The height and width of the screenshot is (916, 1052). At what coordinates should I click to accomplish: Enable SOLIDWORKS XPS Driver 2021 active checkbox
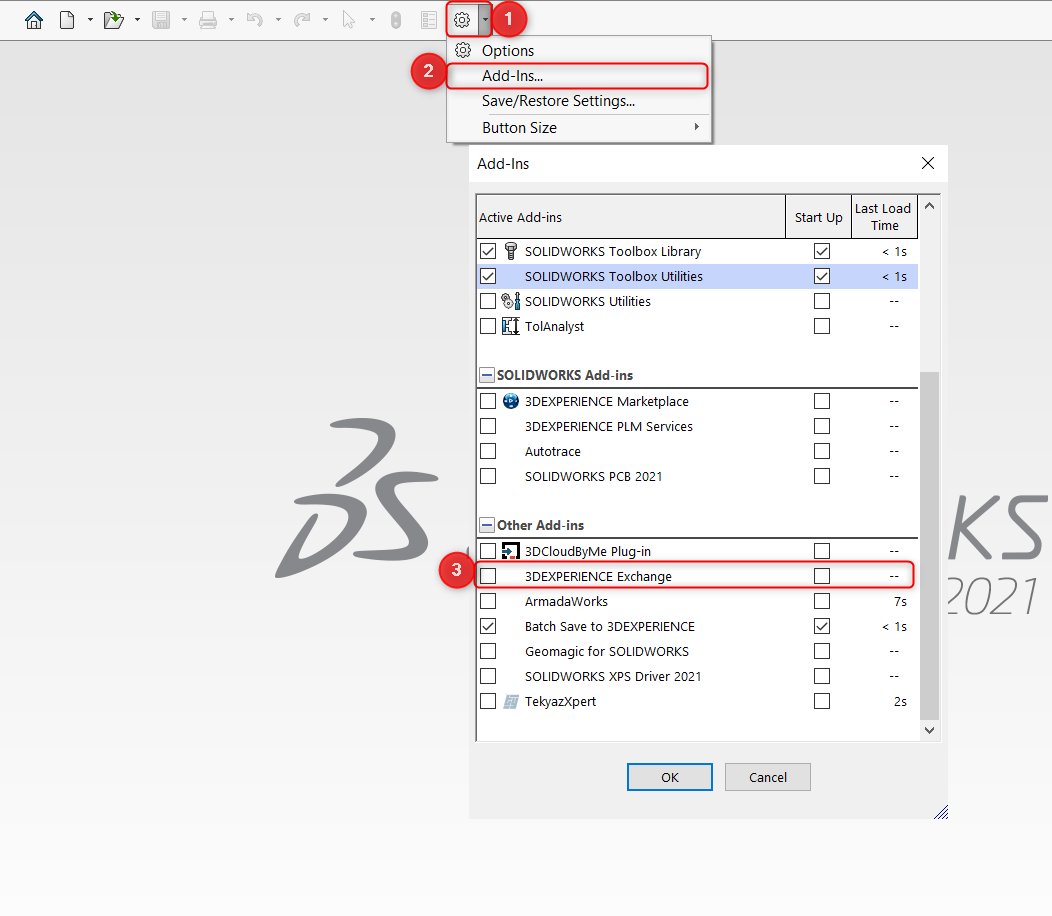pyautogui.click(x=488, y=676)
